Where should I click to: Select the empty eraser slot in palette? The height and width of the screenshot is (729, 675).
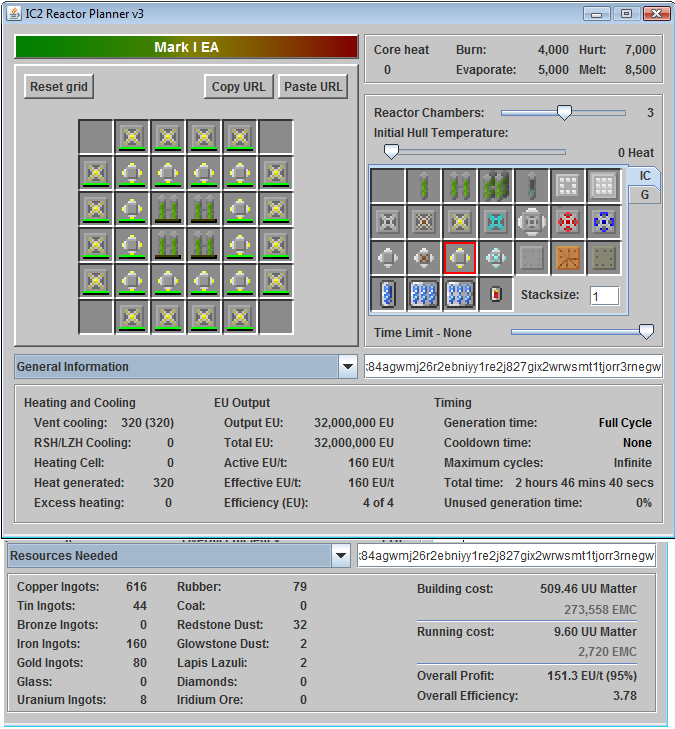coord(388,185)
